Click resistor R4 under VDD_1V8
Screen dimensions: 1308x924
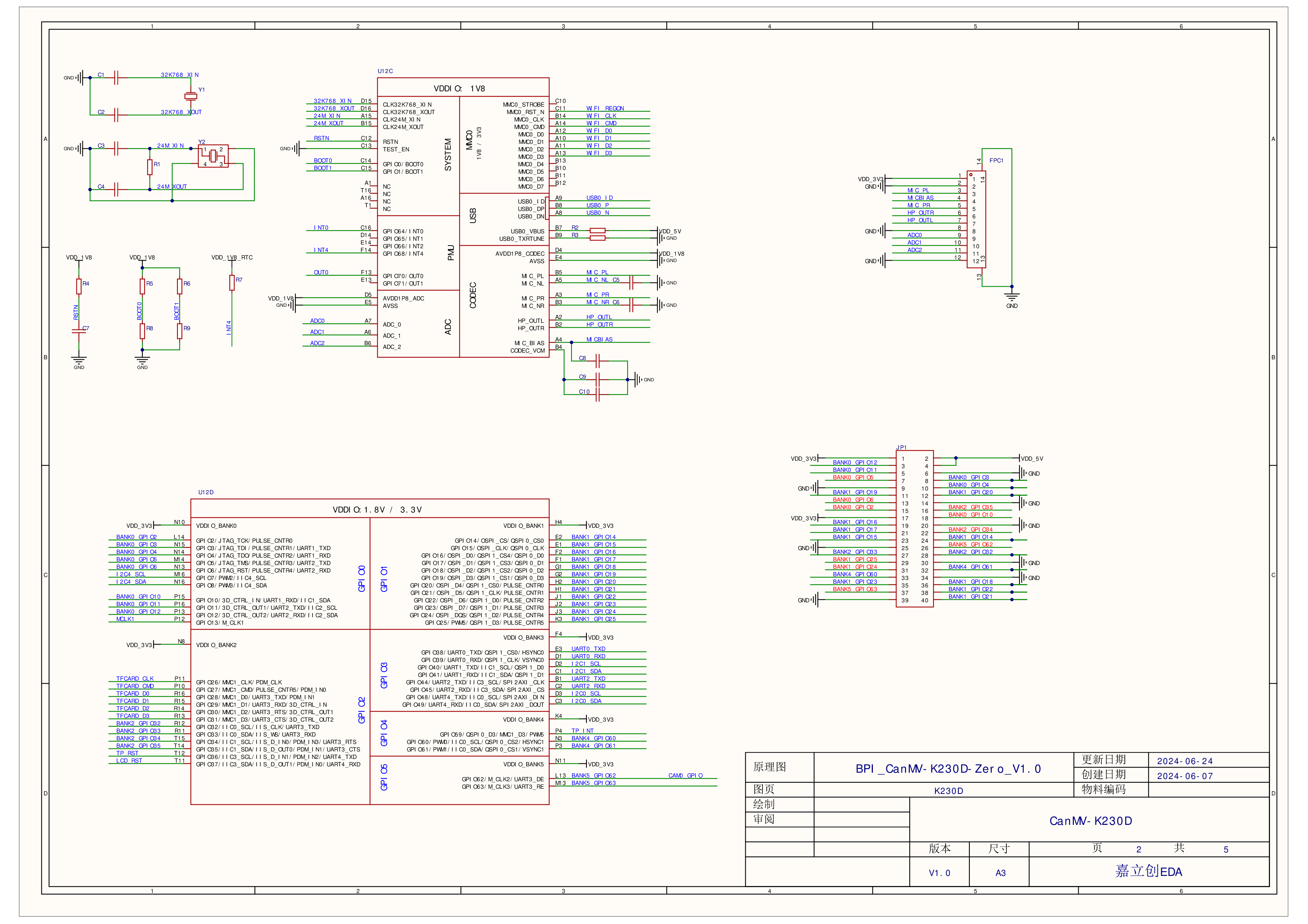point(79,286)
